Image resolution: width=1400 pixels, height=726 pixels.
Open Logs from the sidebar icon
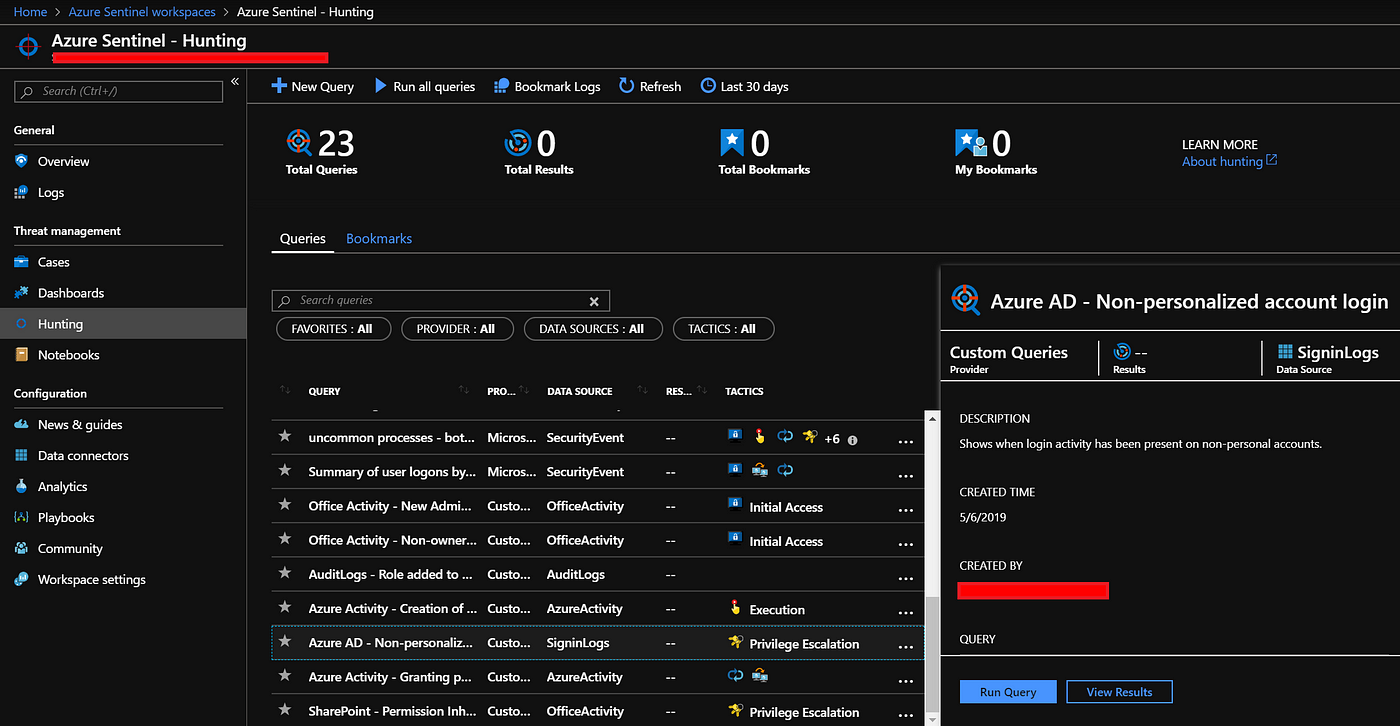21,192
